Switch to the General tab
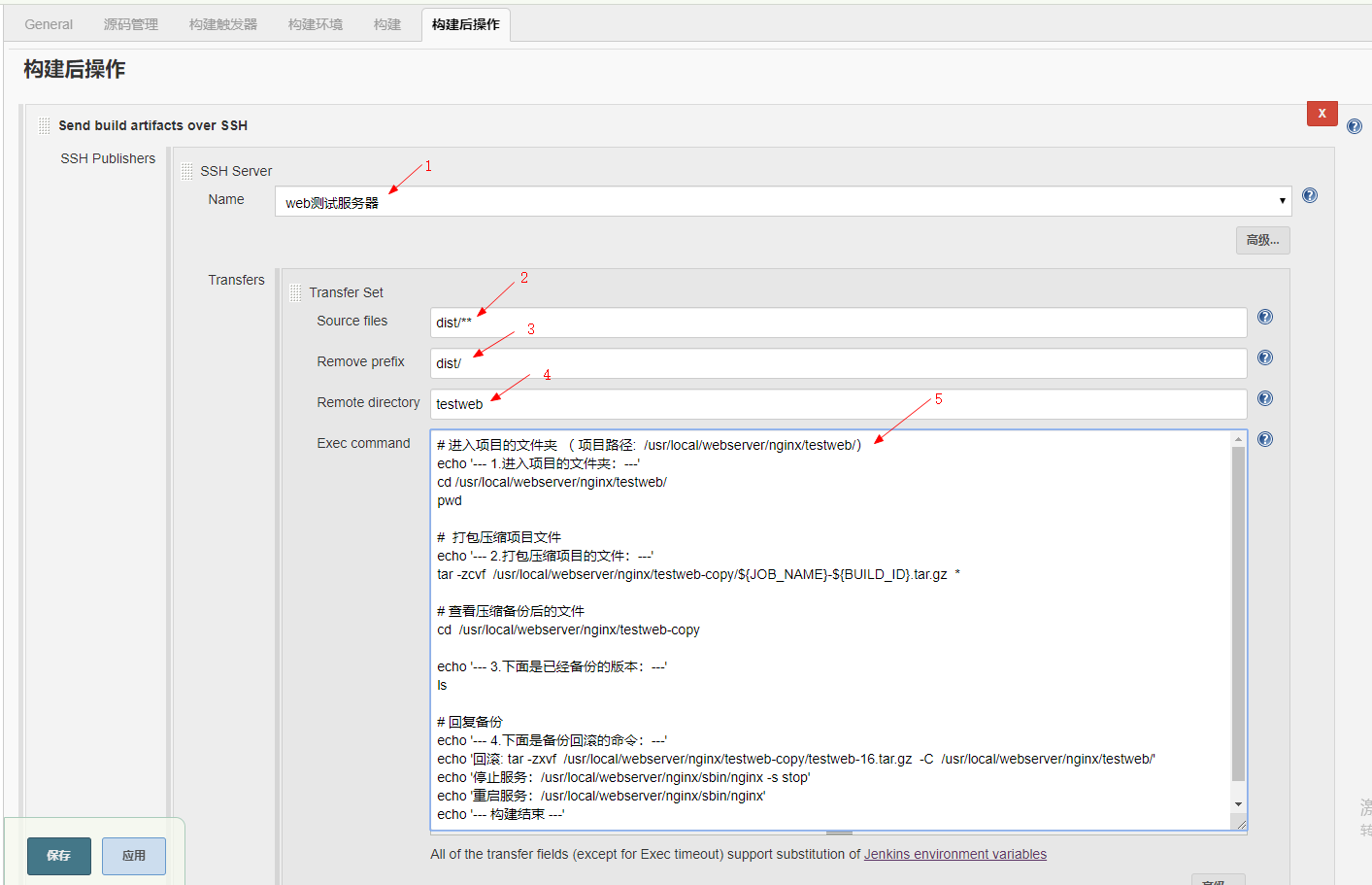This screenshot has height=885, width=1372. pos(49,24)
